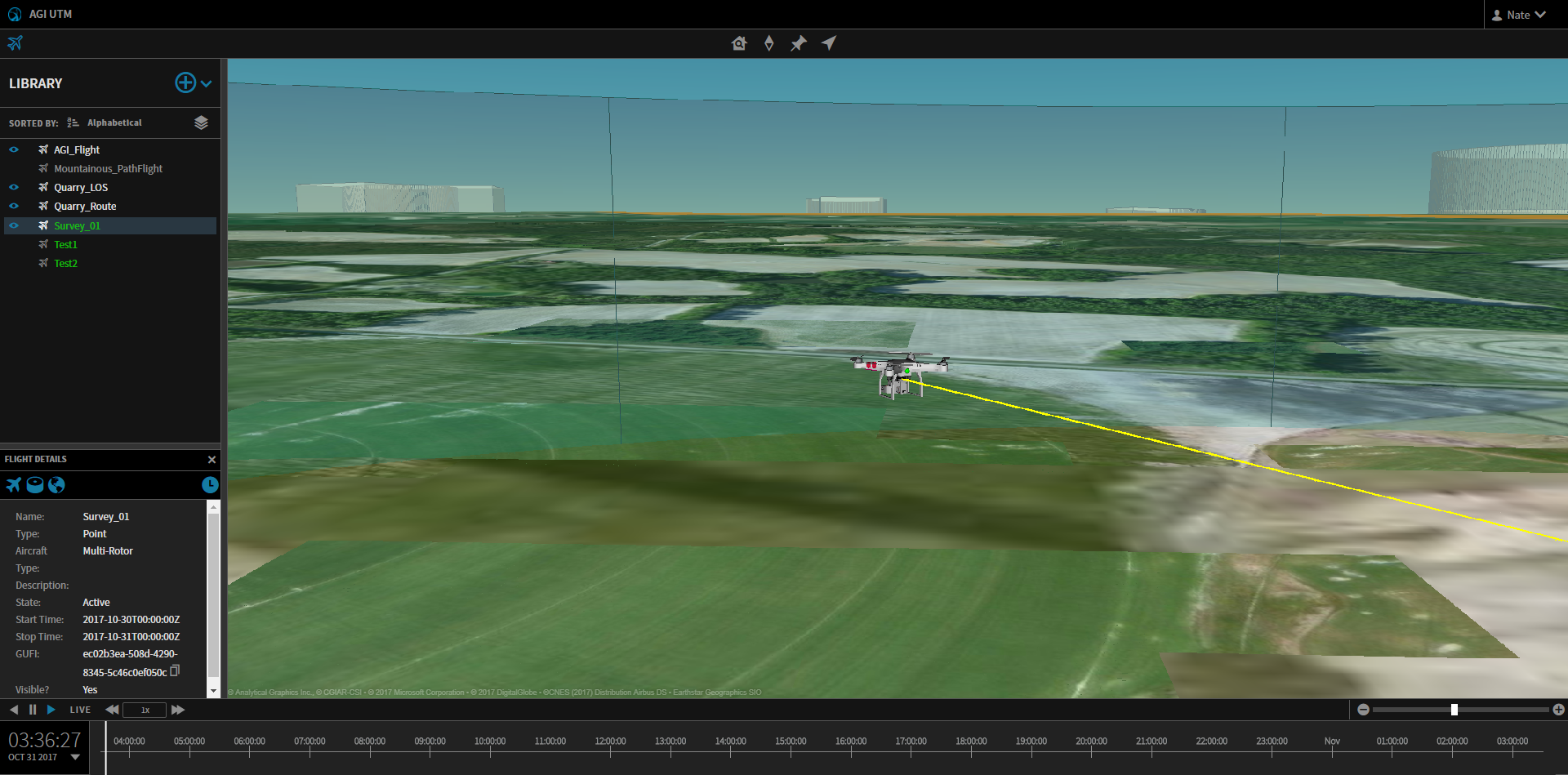This screenshot has width=1568, height=775.
Task: Click the home view icon
Action: tap(739, 43)
